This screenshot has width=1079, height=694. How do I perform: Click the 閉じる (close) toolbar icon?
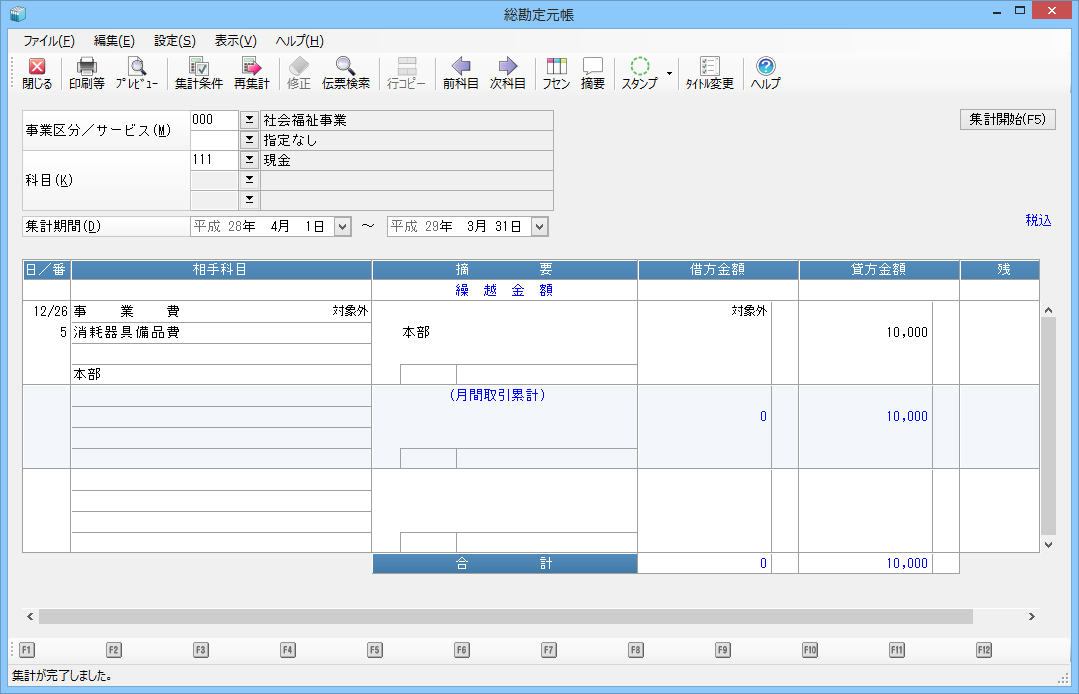37,74
